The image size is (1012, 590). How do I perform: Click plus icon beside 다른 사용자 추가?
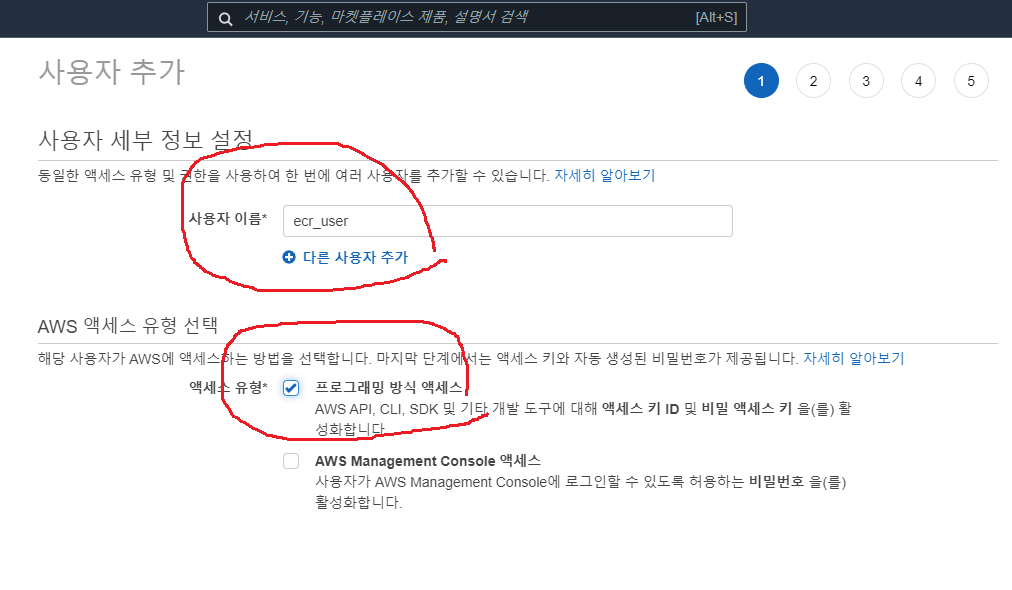coord(289,257)
